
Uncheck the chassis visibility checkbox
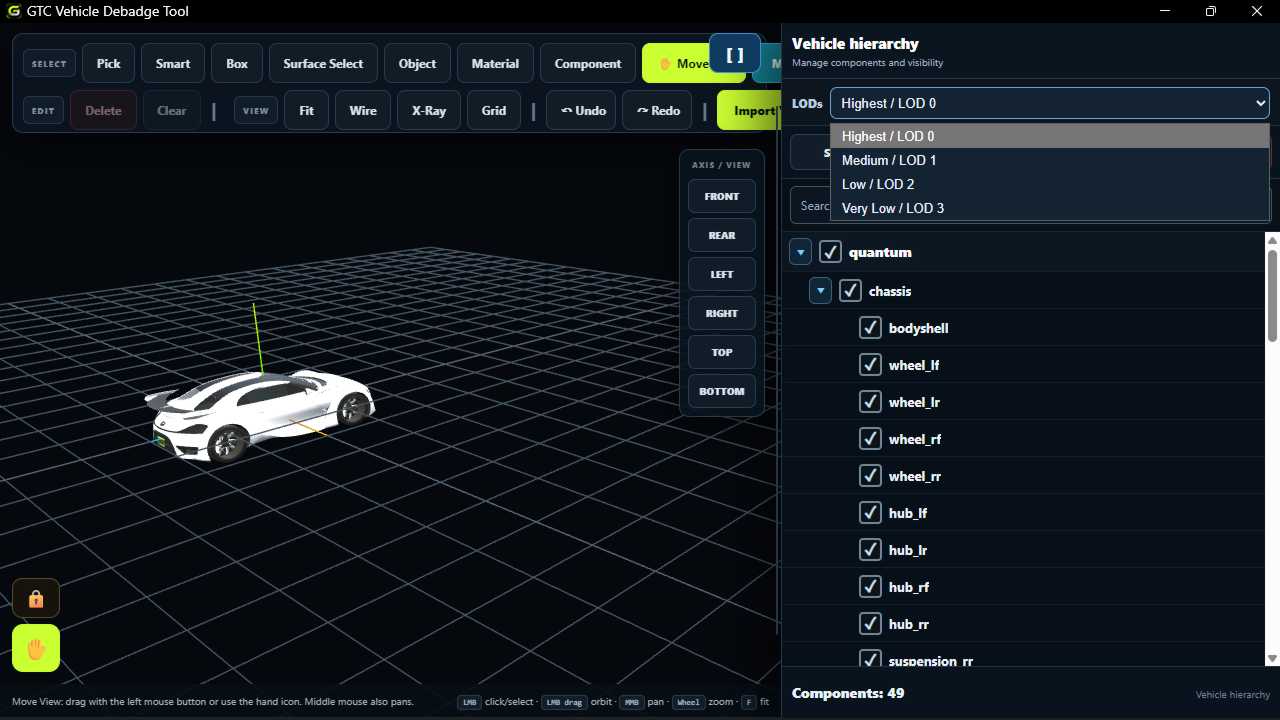pos(850,291)
